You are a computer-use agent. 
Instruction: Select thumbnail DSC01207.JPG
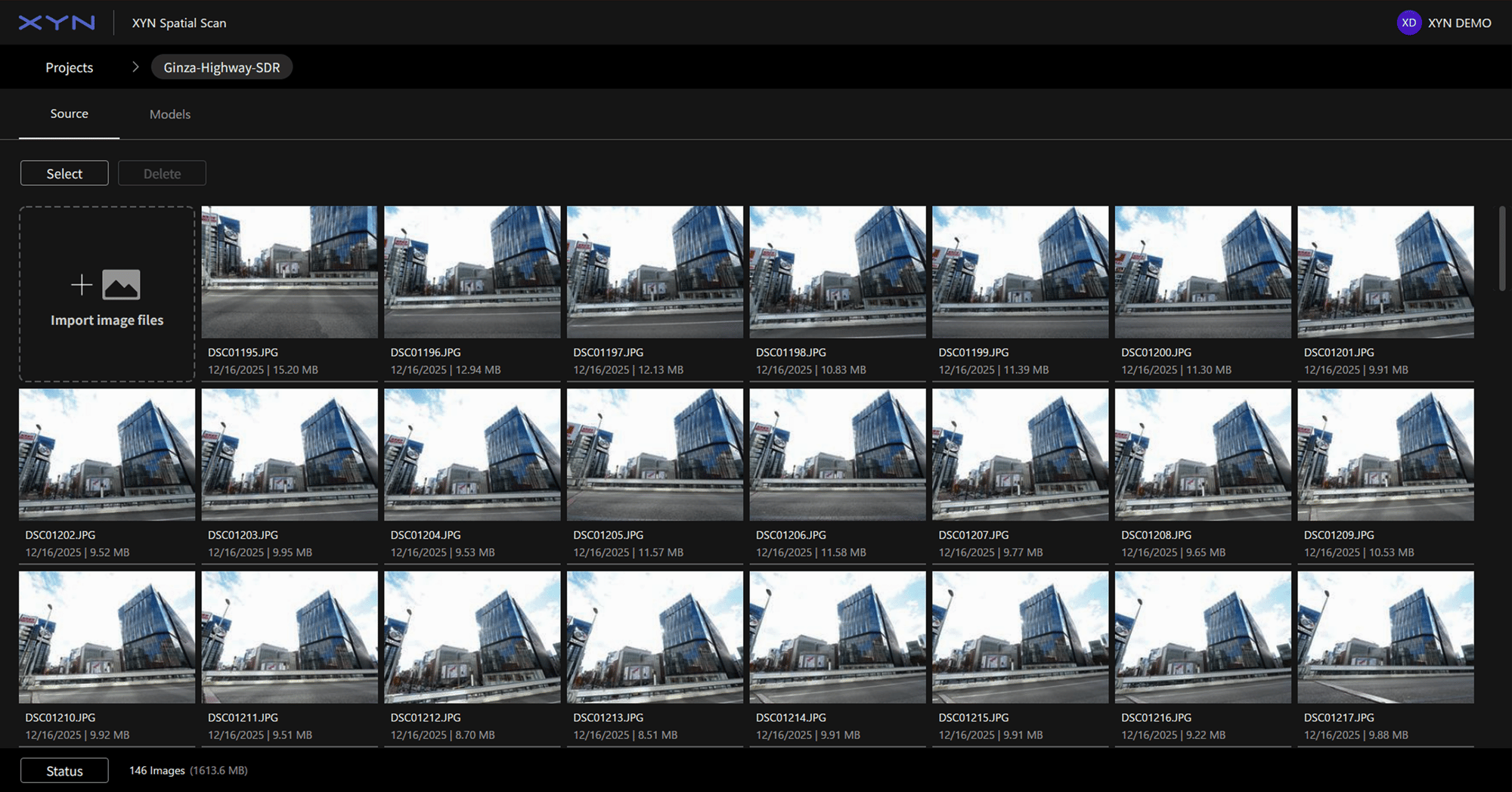point(1021,454)
